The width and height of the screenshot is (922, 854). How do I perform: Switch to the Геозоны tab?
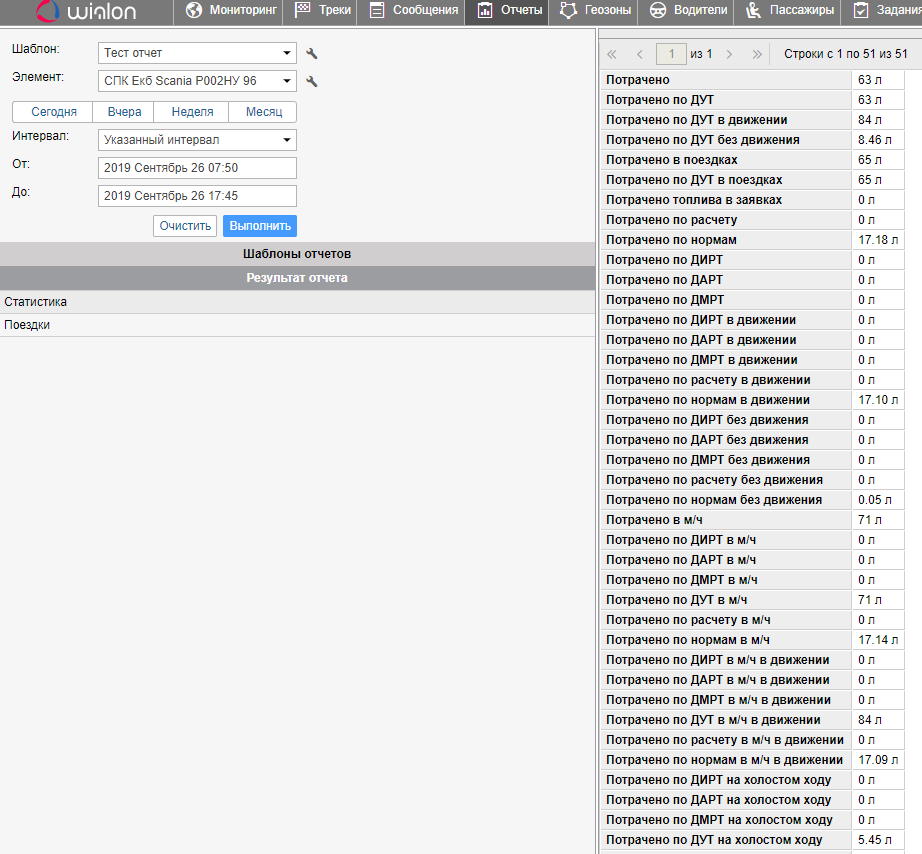595,11
